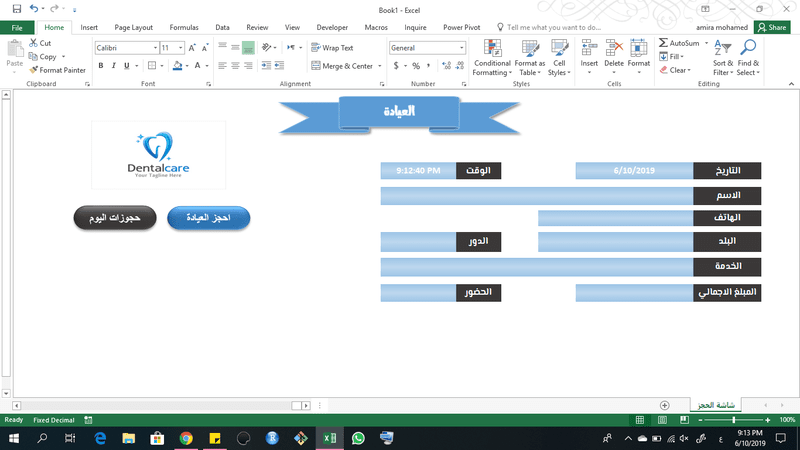Click the الاسم name input field

pyautogui.click(x=536, y=195)
